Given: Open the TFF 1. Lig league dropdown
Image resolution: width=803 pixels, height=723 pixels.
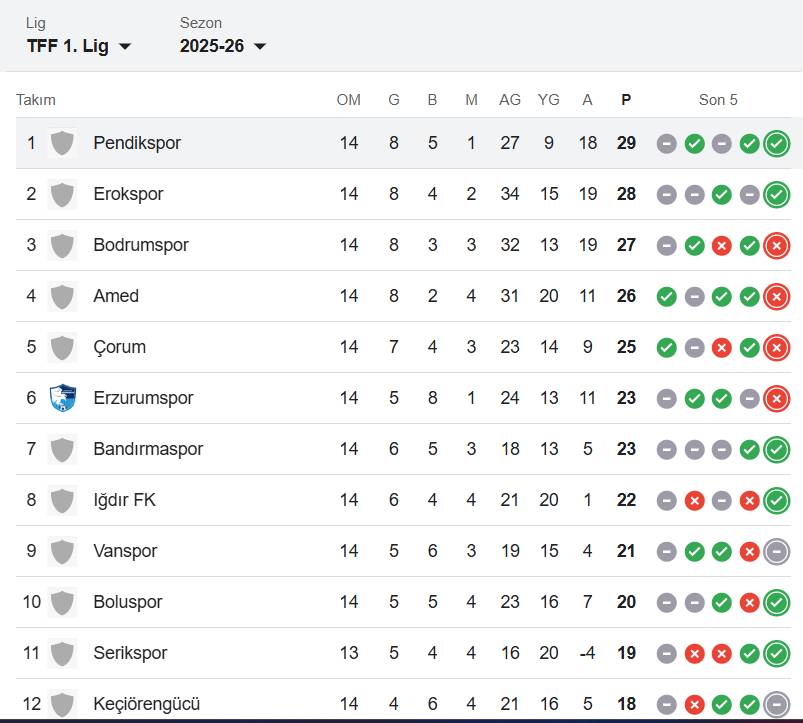Looking at the screenshot, I should coord(79,46).
